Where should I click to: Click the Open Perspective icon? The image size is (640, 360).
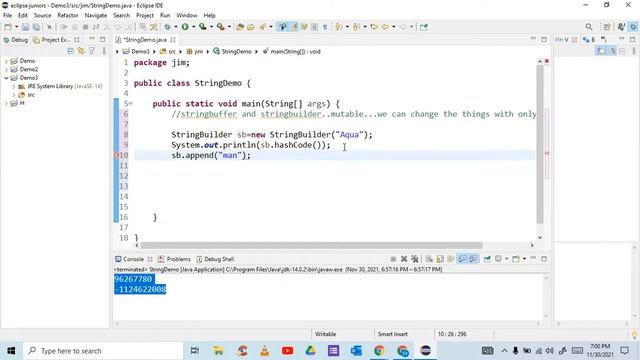coord(607,27)
